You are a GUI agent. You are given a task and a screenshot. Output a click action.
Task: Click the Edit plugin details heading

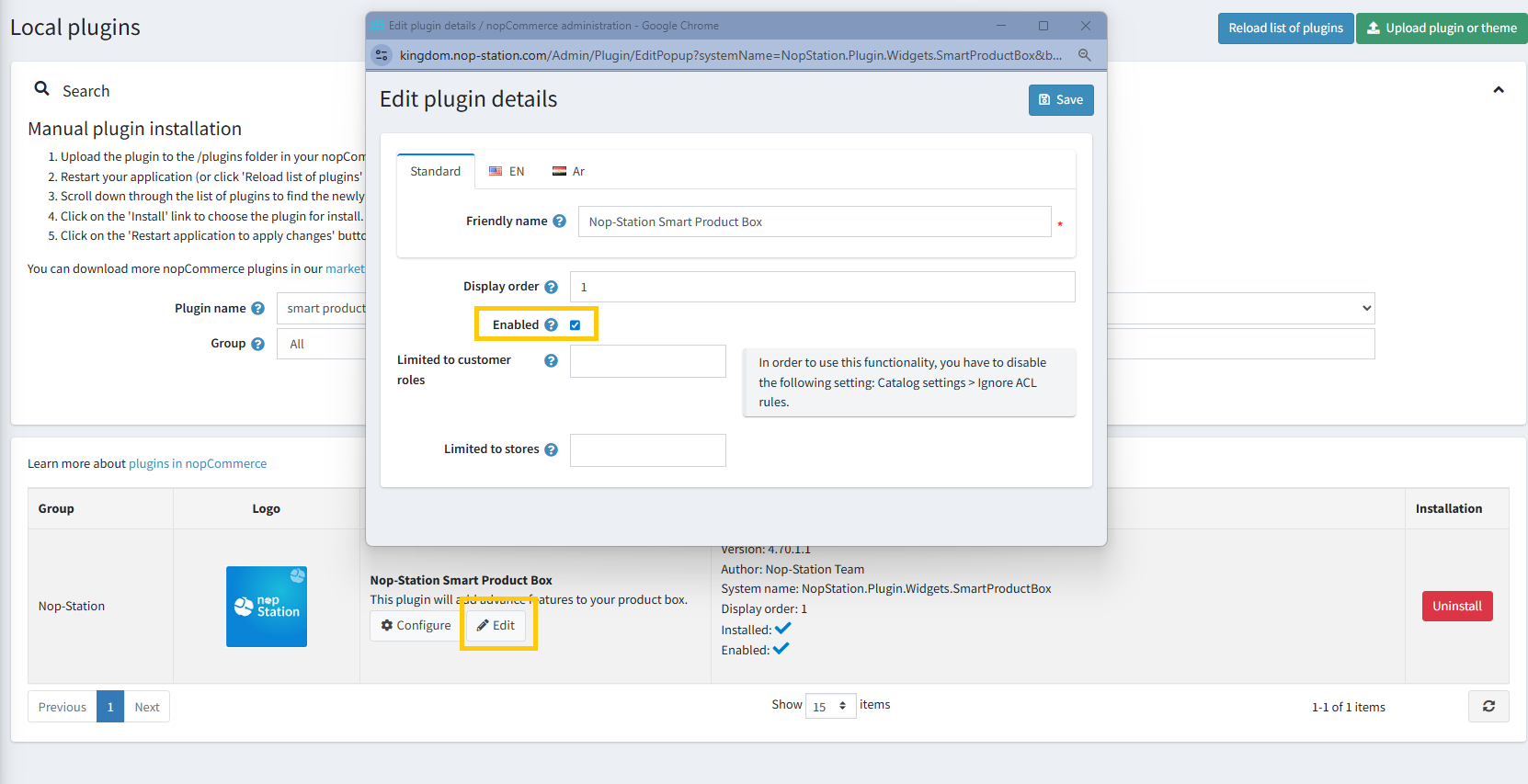tap(469, 99)
